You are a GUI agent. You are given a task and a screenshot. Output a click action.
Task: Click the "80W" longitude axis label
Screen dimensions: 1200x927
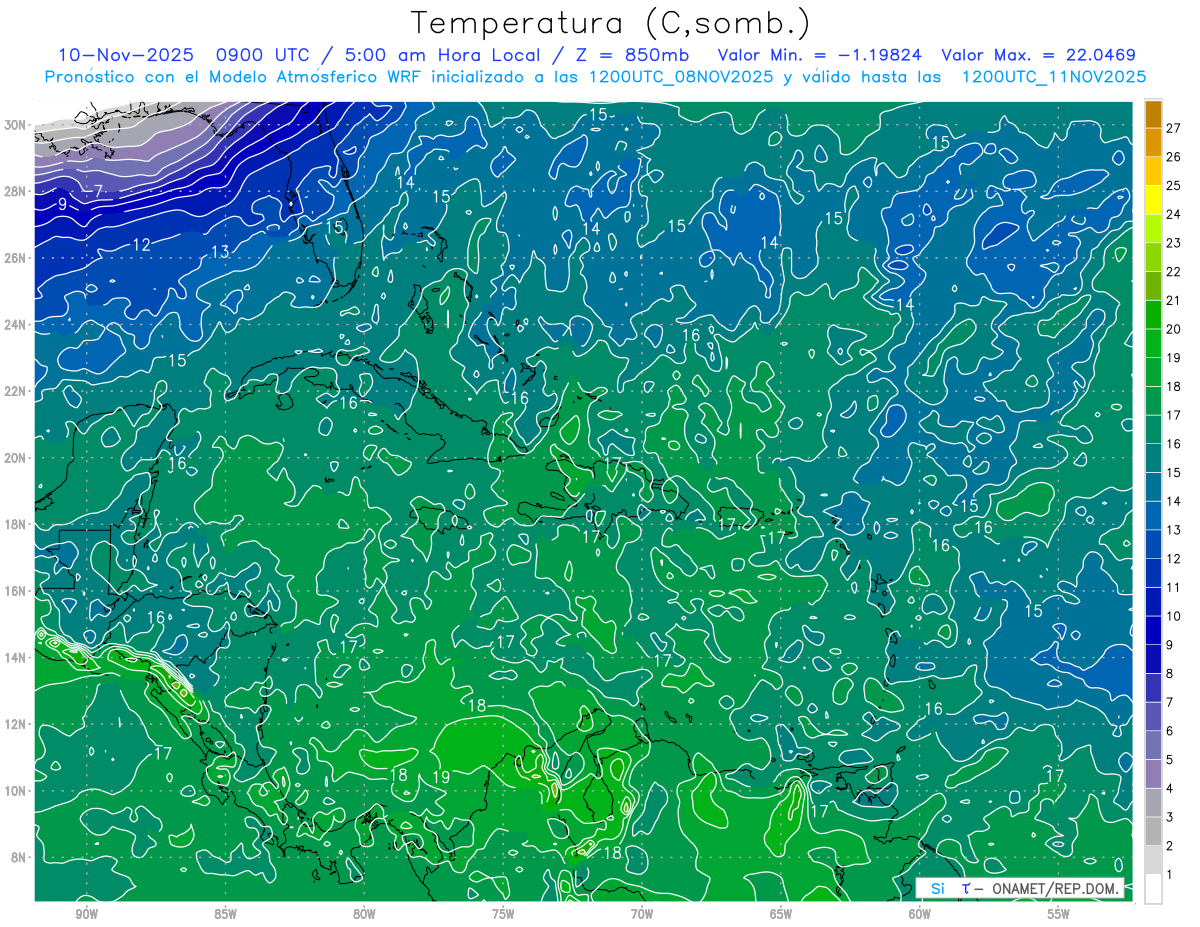[x=365, y=914]
